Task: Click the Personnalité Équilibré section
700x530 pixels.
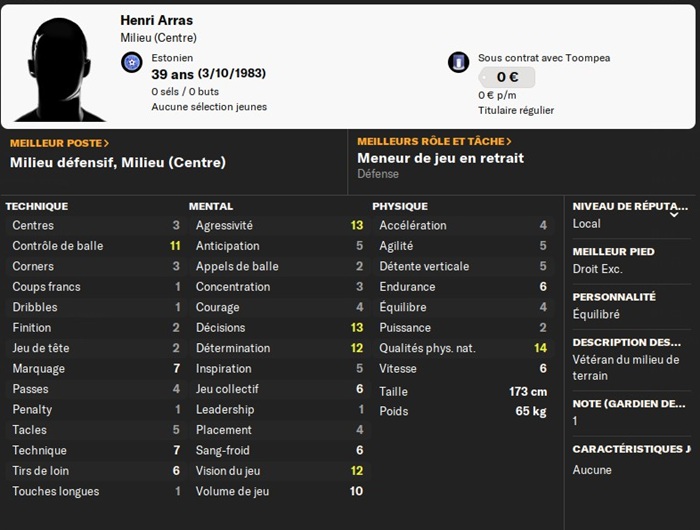Action: click(631, 306)
